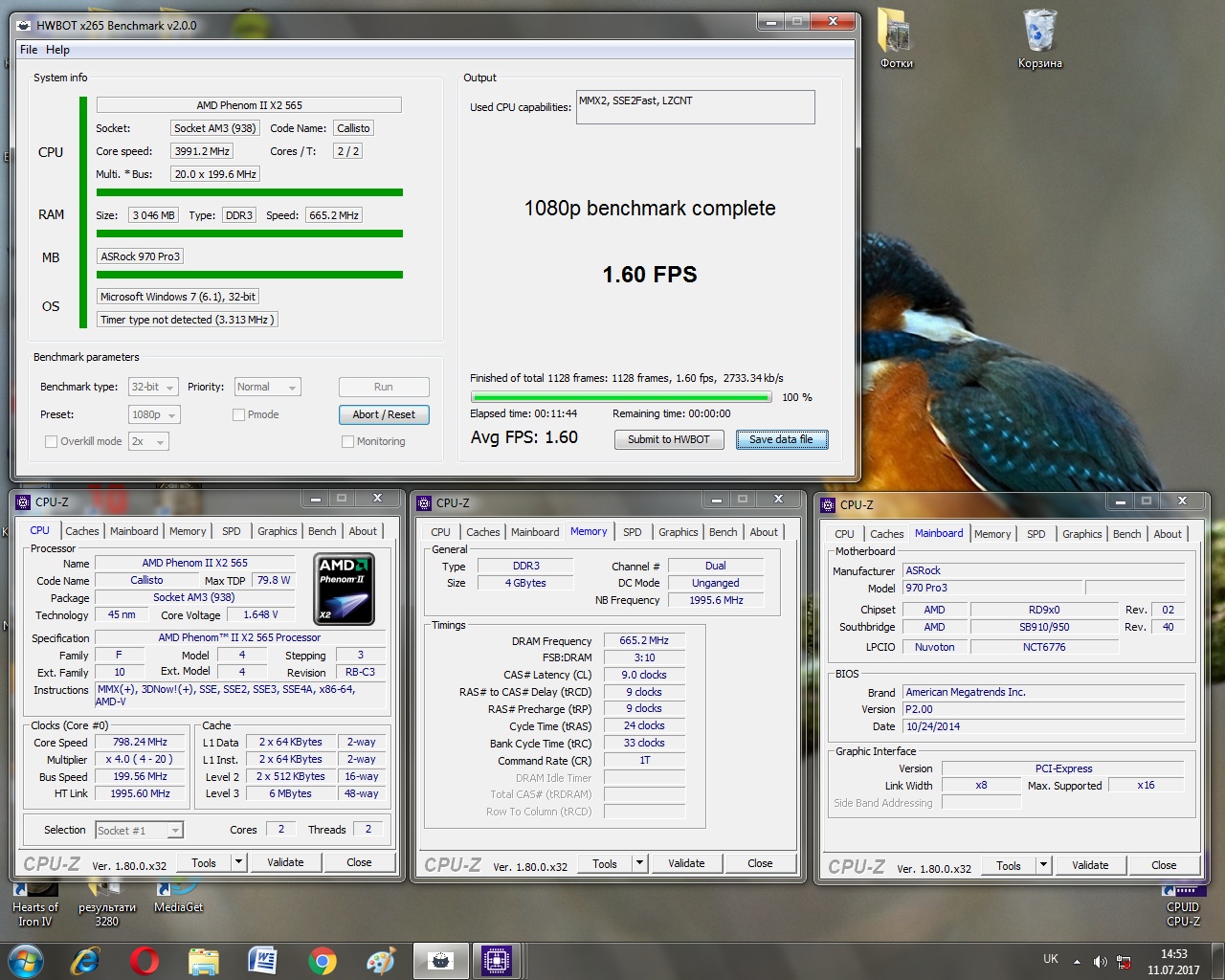Click Validate in left CPU-Z window
The height and width of the screenshot is (980, 1225).
[x=285, y=862]
